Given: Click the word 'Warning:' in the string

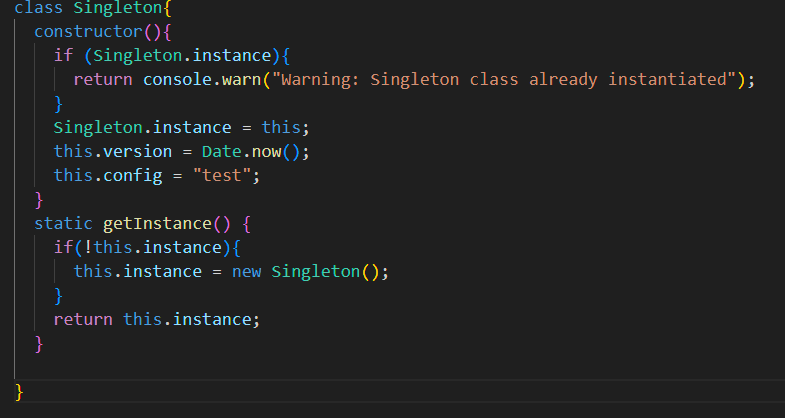Looking at the screenshot, I should click(320, 79).
